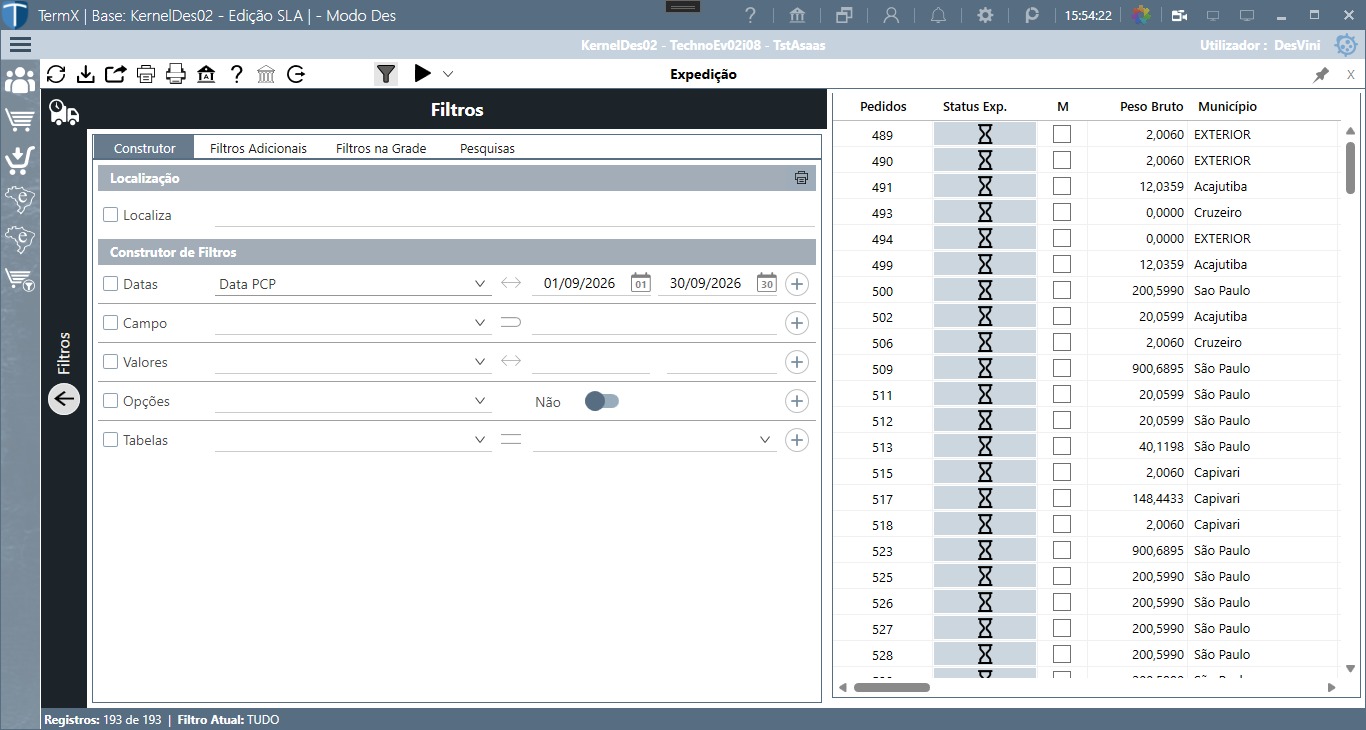The height and width of the screenshot is (730, 1366).
Task: Add the Valores filter with its plus button
Action: point(797,362)
